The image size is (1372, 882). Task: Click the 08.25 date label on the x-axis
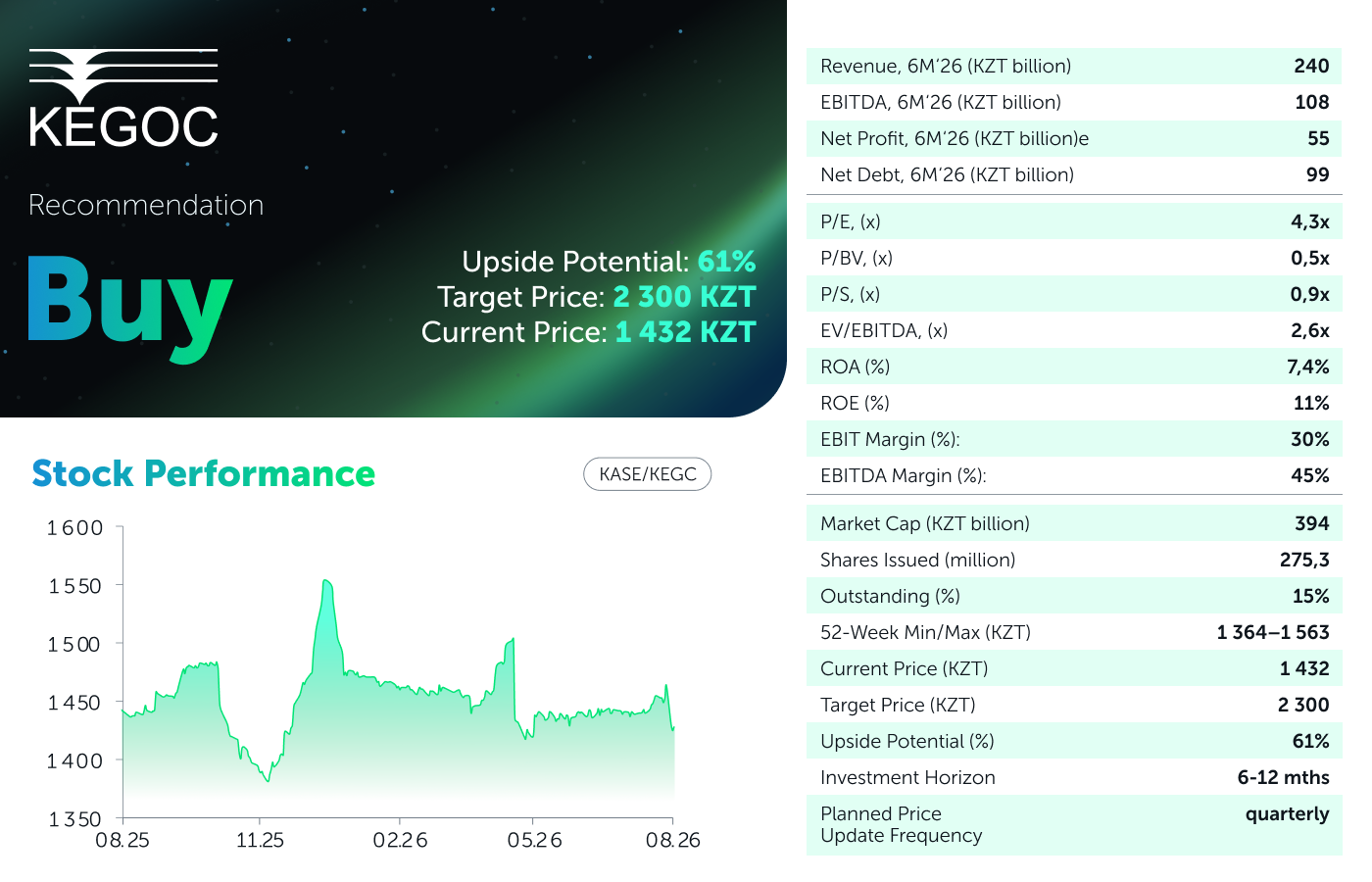click(122, 840)
